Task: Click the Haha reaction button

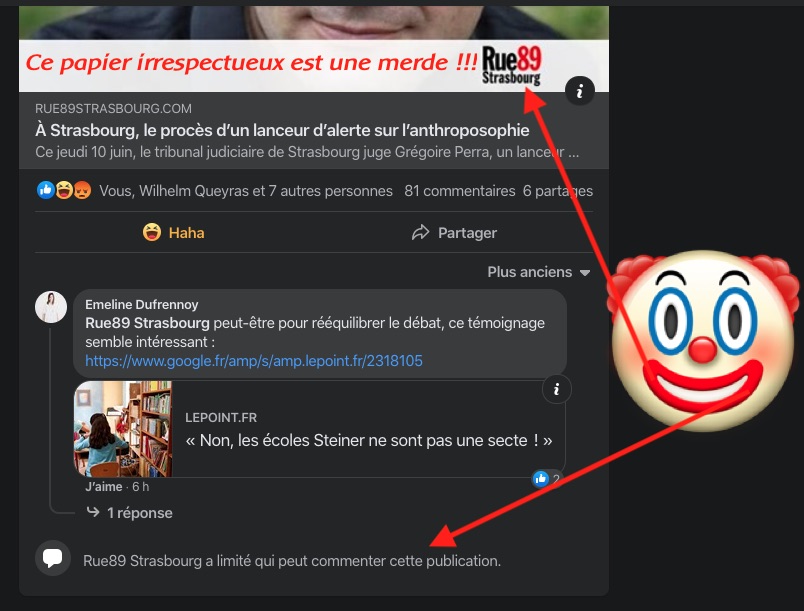Action: pyautogui.click(x=174, y=232)
